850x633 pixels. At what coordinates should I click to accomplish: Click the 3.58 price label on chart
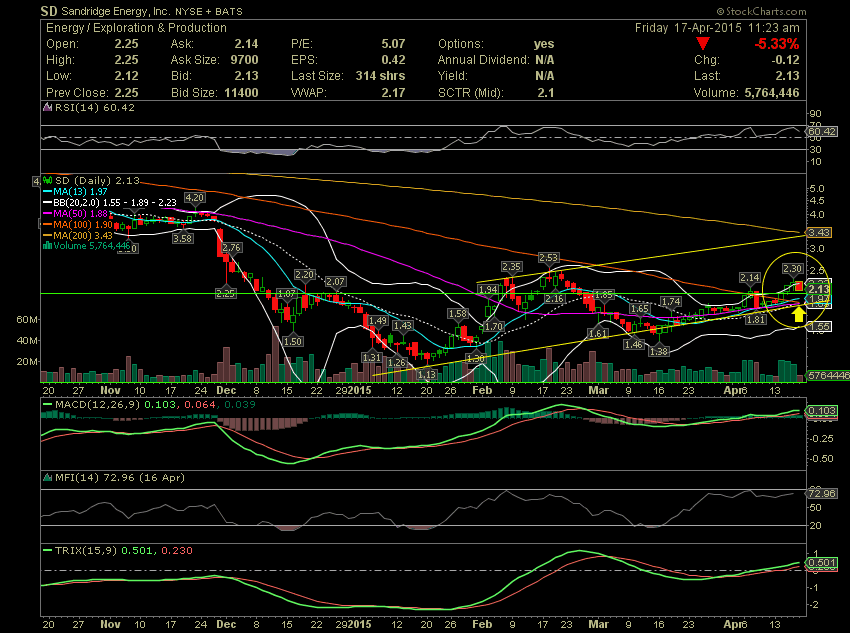[x=183, y=238]
